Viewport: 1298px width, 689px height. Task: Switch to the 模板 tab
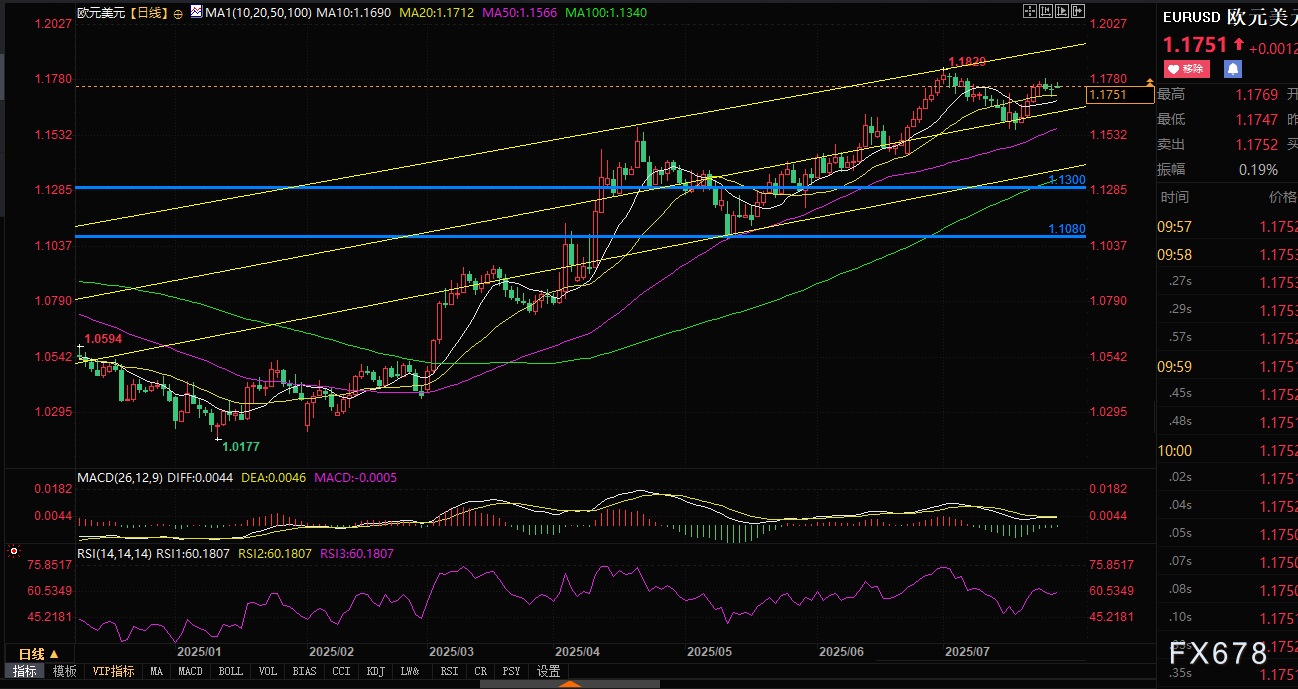[x=64, y=671]
